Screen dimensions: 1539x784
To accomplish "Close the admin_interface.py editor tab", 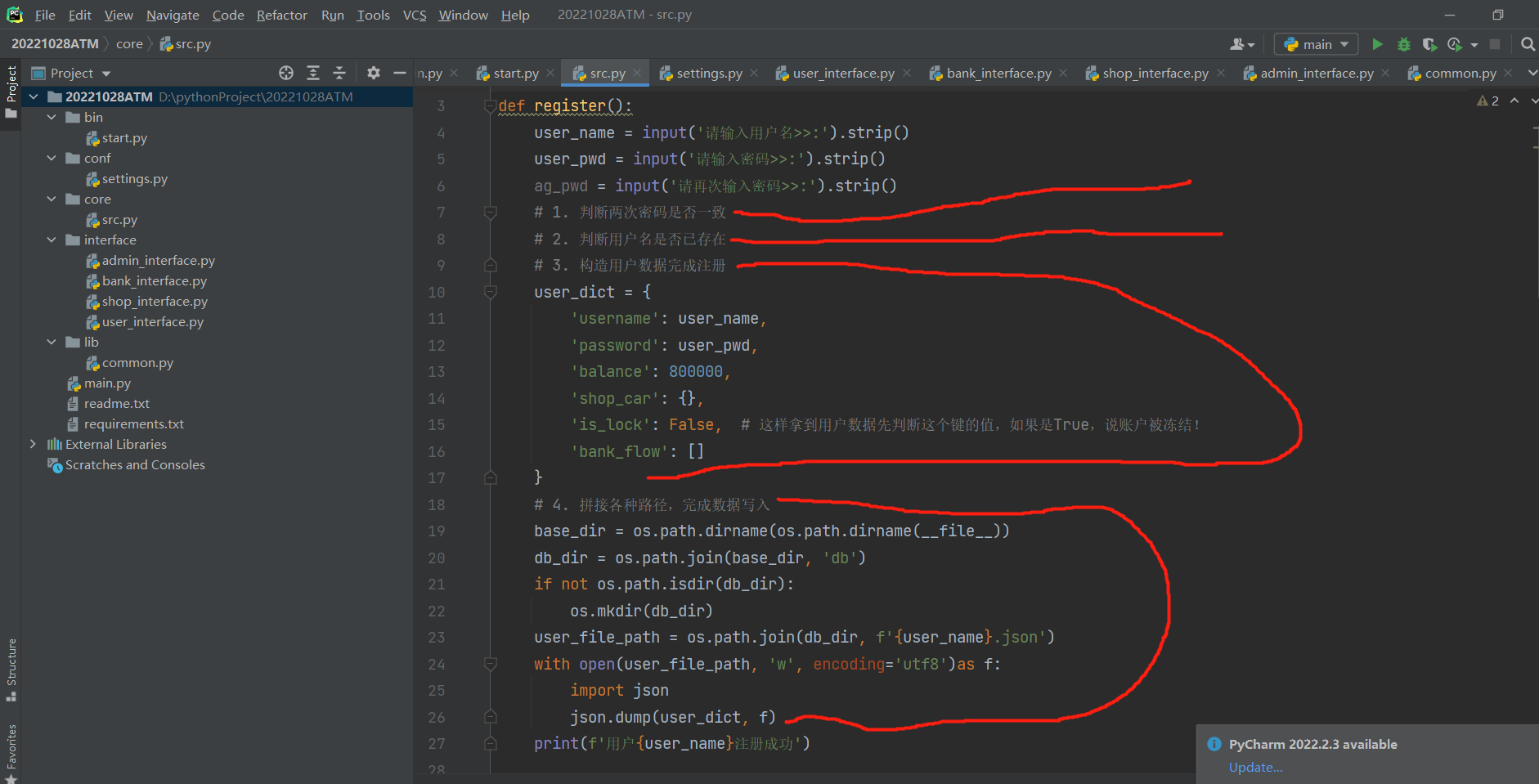I will pyautogui.click(x=1385, y=73).
